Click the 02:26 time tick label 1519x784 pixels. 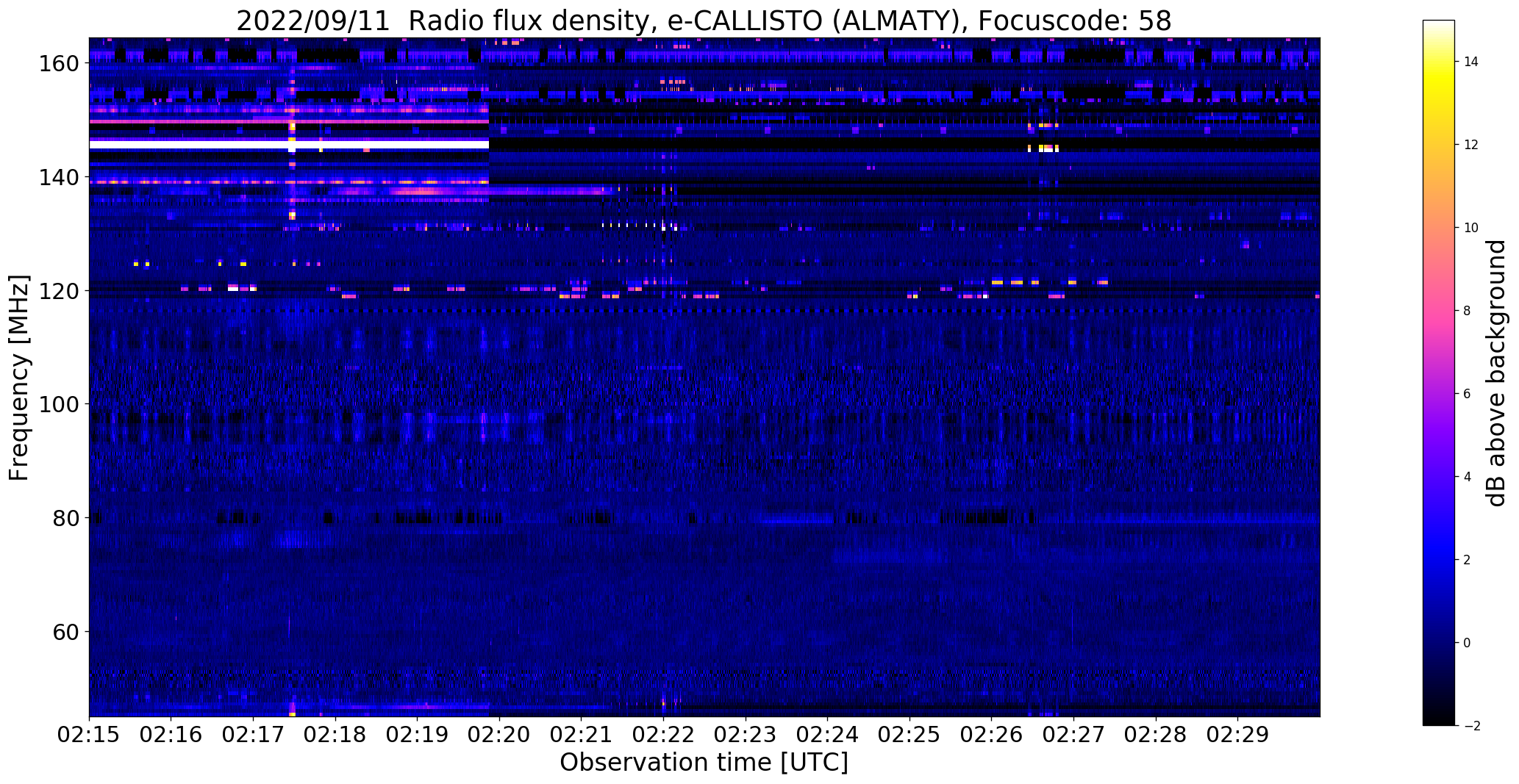(x=991, y=735)
